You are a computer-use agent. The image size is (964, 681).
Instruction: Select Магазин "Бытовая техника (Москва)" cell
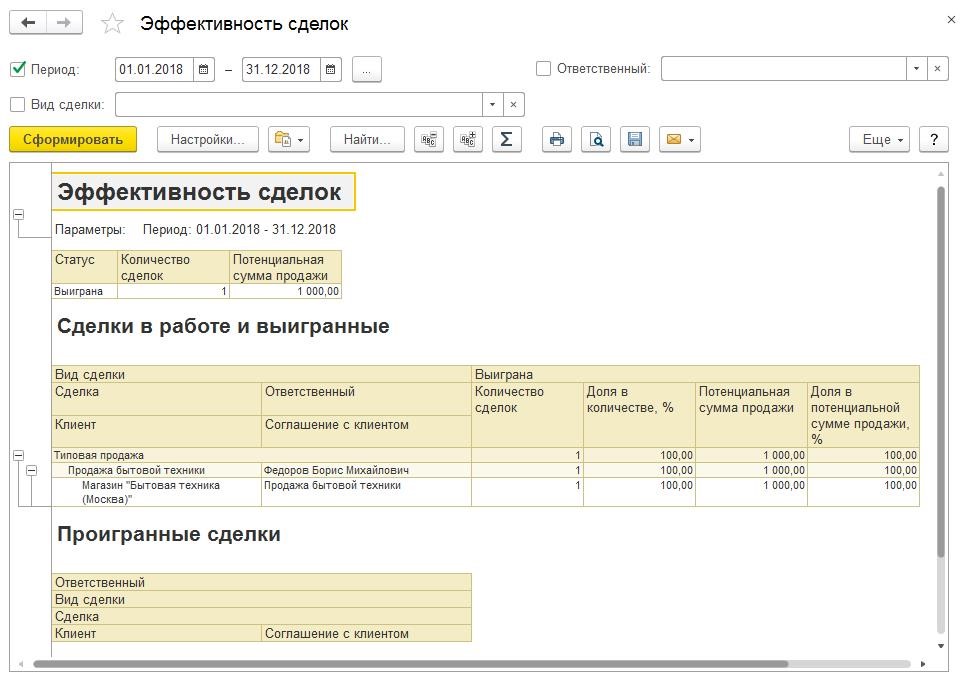coord(157,492)
